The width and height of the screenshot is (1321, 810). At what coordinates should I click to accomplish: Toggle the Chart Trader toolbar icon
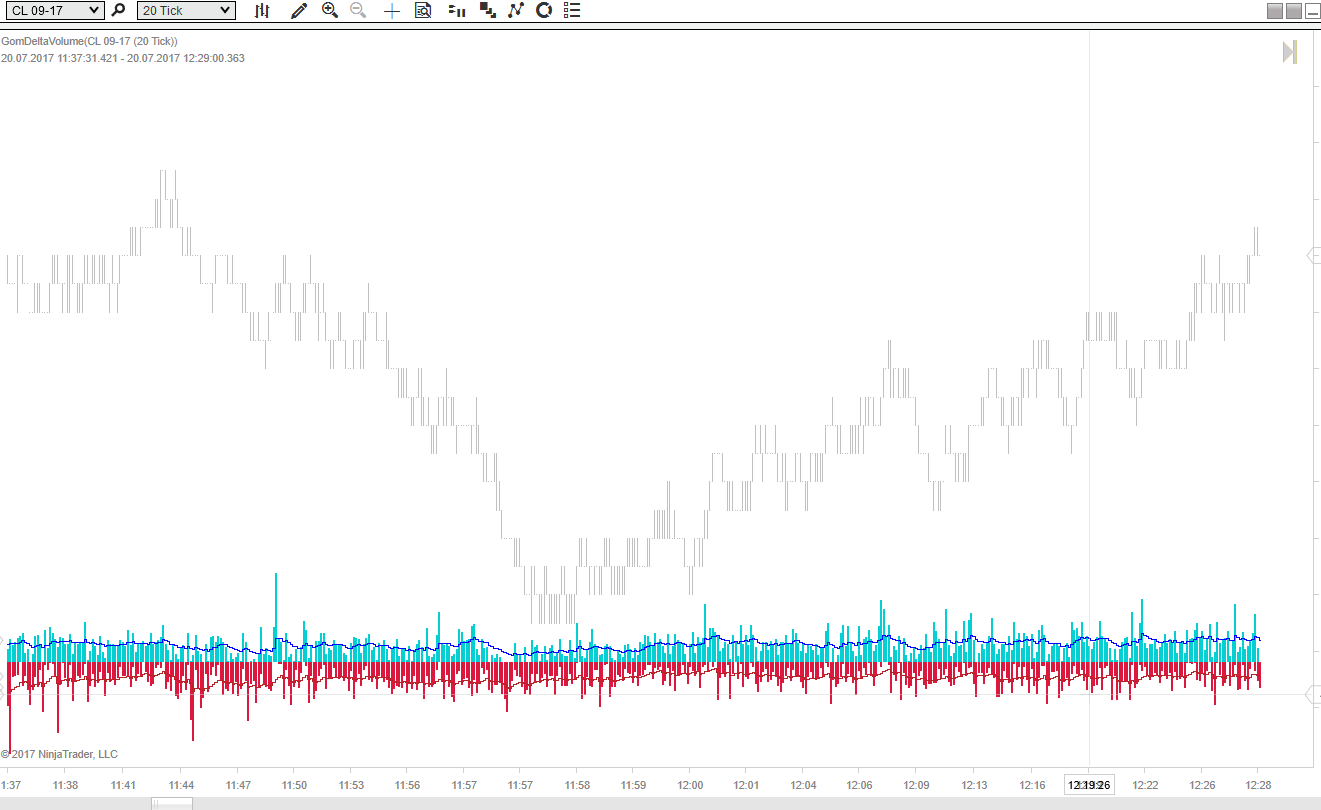click(457, 10)
